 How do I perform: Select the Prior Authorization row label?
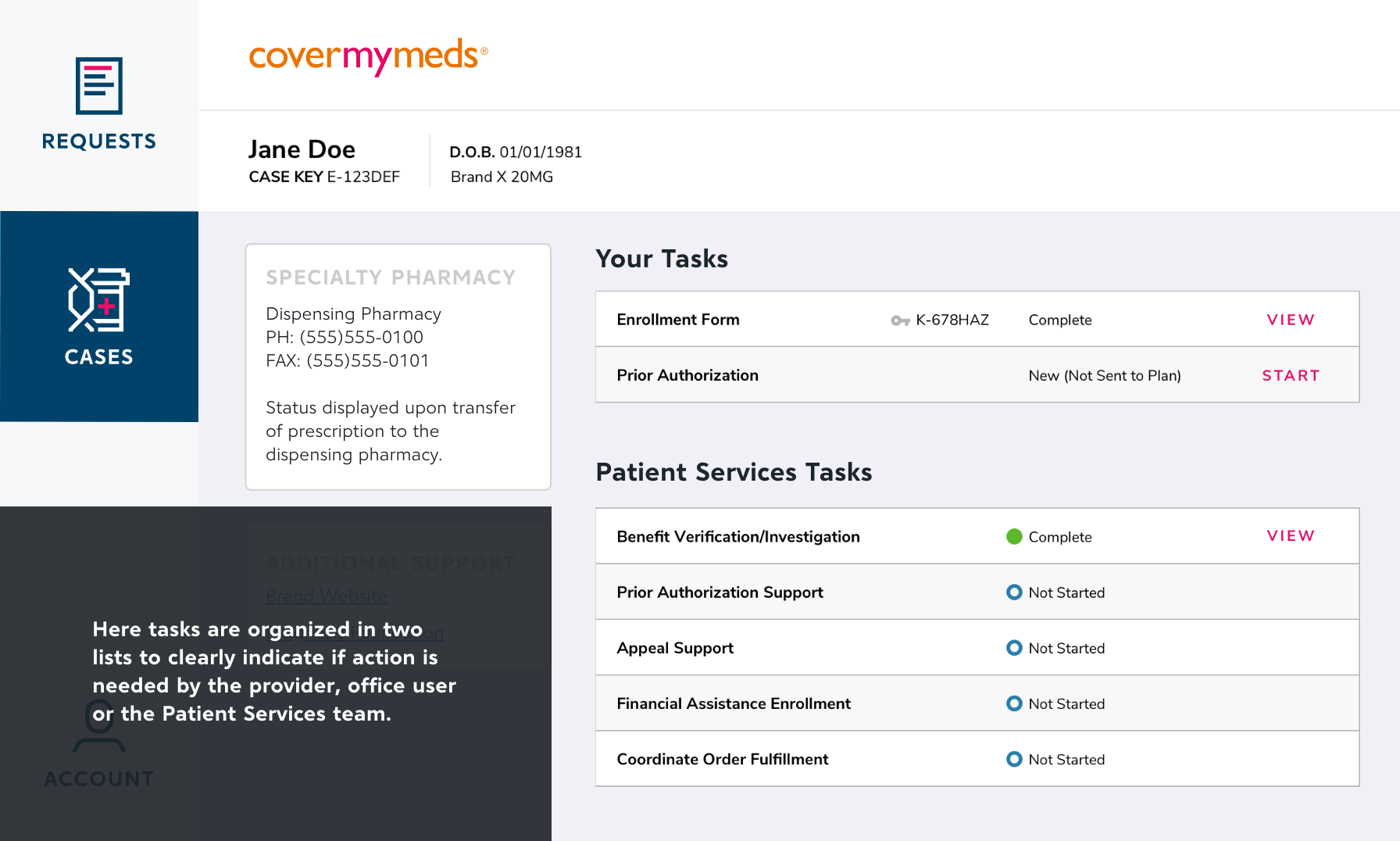pyautogui.click(x=687, y=375)
